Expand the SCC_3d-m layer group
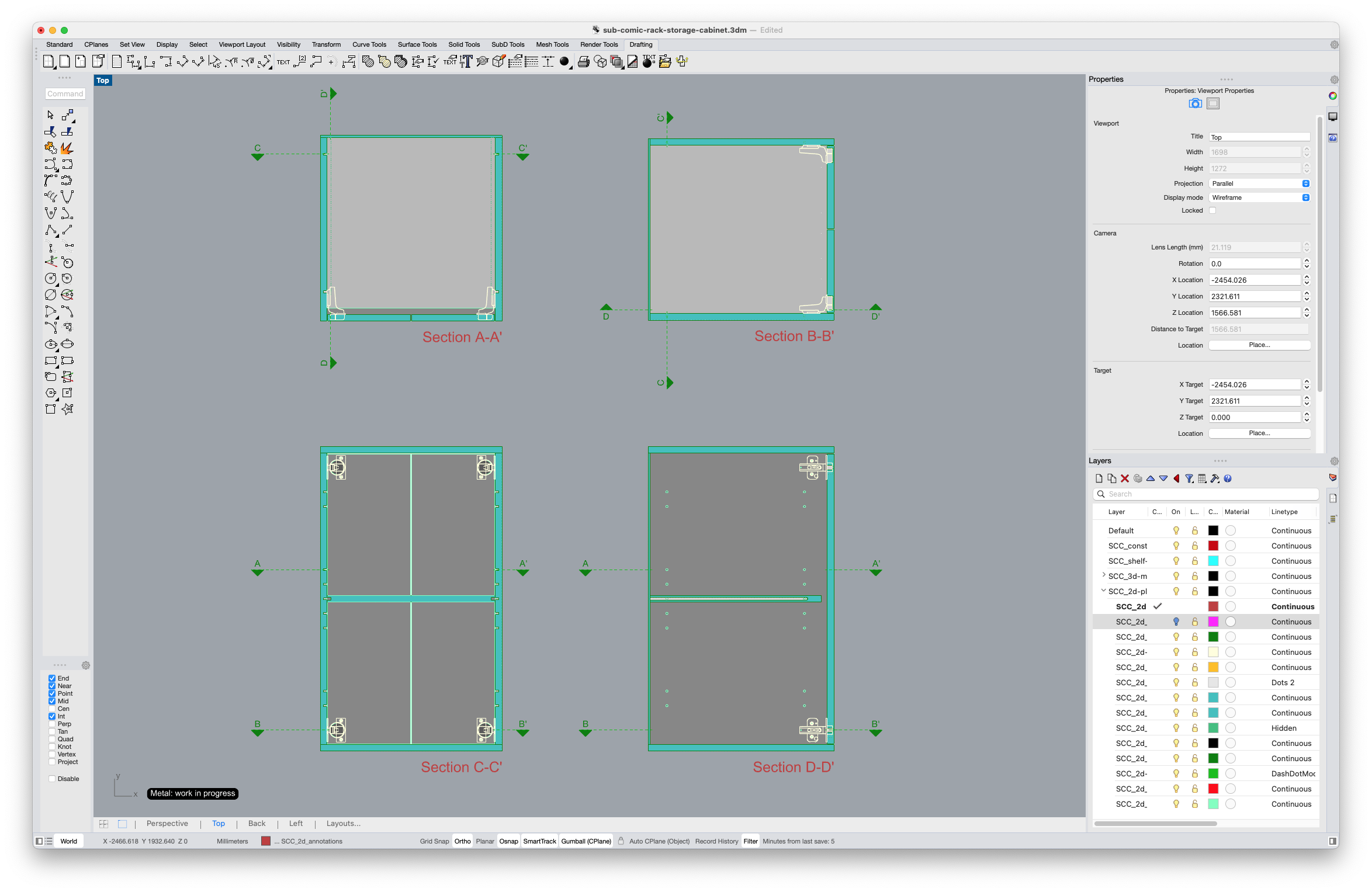Screen dimensions: 1372x892 tap(1103, 575)
